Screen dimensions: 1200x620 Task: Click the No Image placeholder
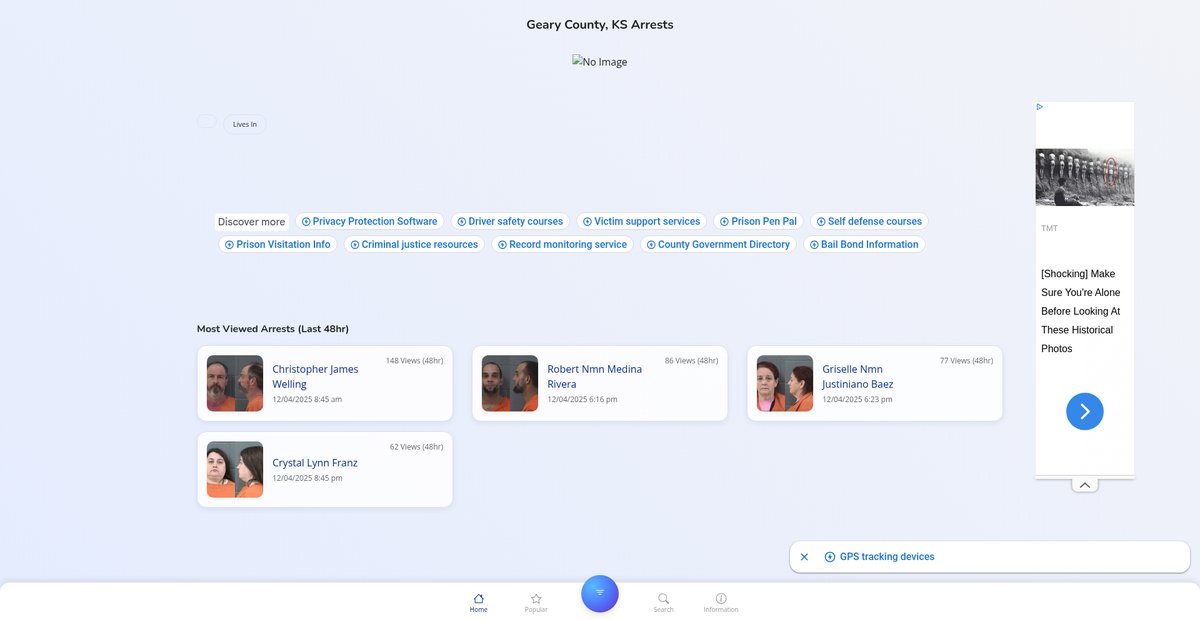tap(600, 62)
